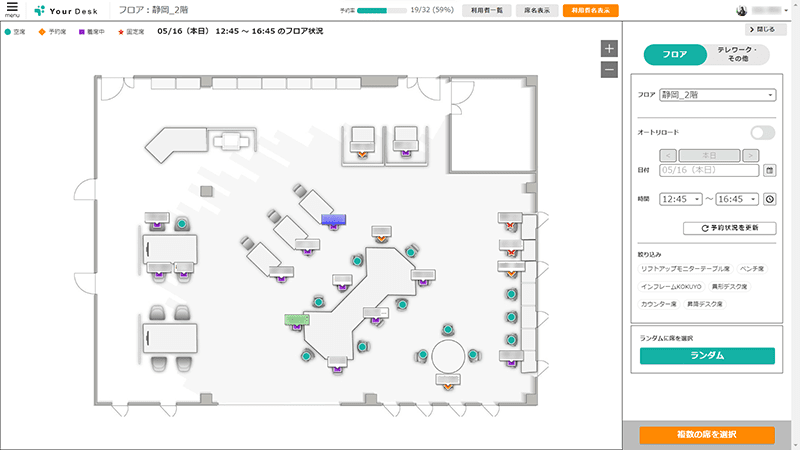The height and width of the screenshot is (450, 800).
Task: Switch to the フロア tab
Action: [x=675, y=55]
